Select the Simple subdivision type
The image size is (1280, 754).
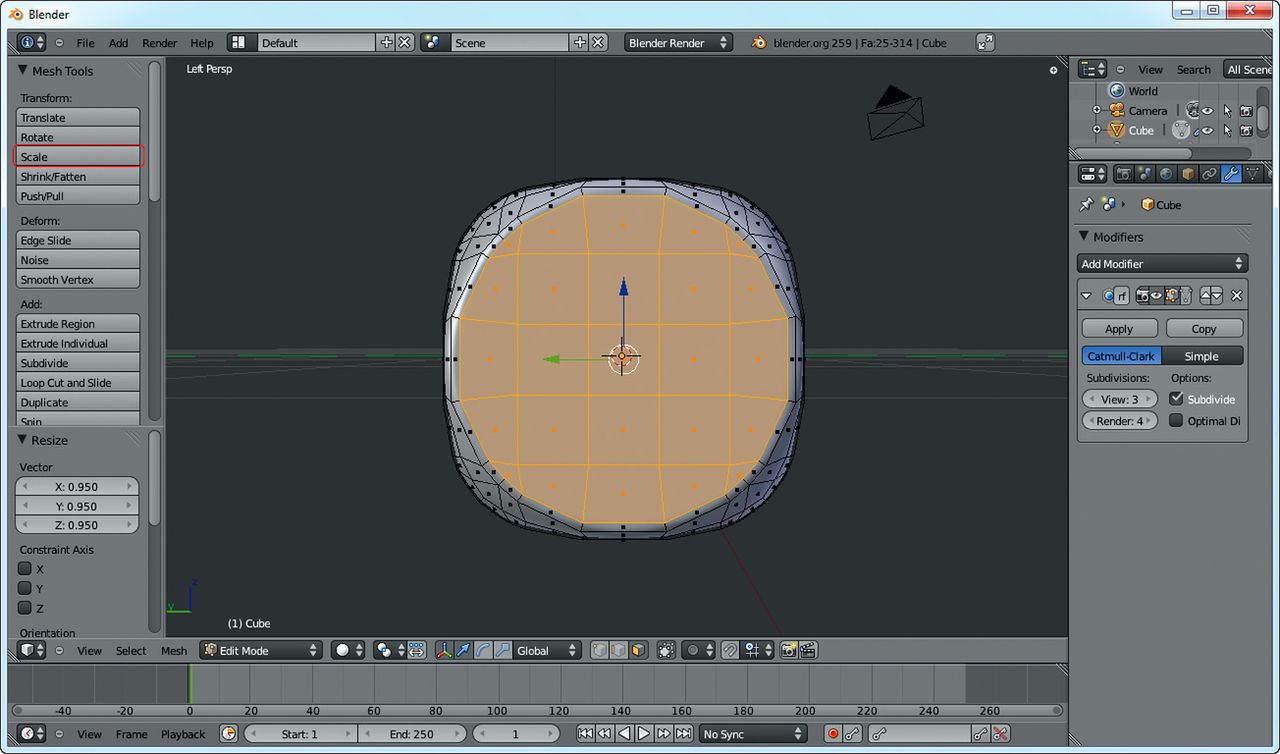tap(1203, 356)
